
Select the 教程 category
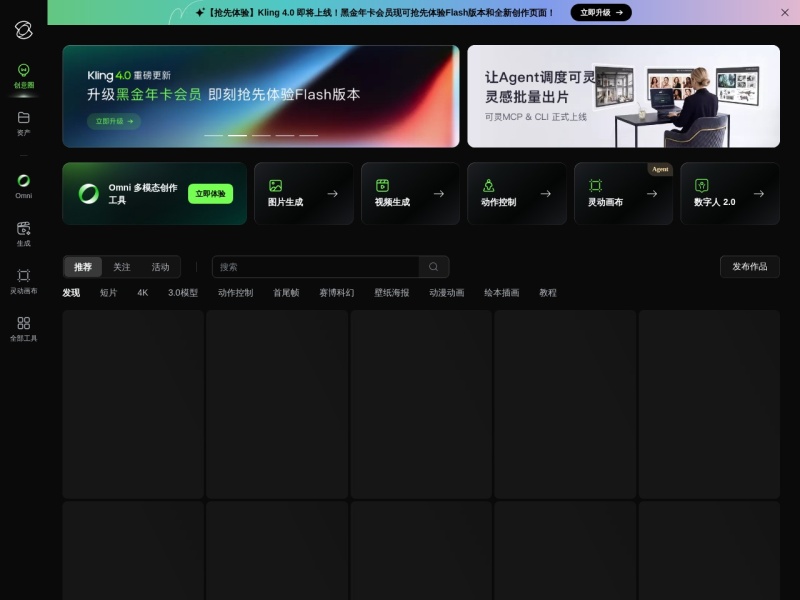[547, 292]
